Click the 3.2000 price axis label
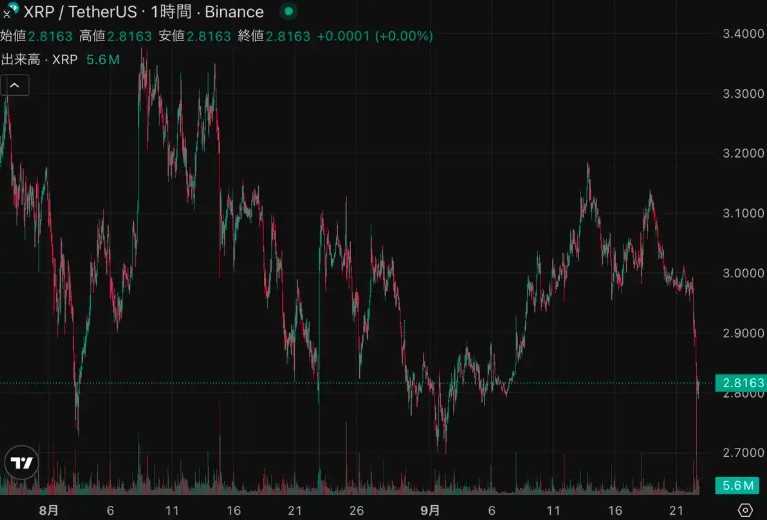 tap(744, 153)
